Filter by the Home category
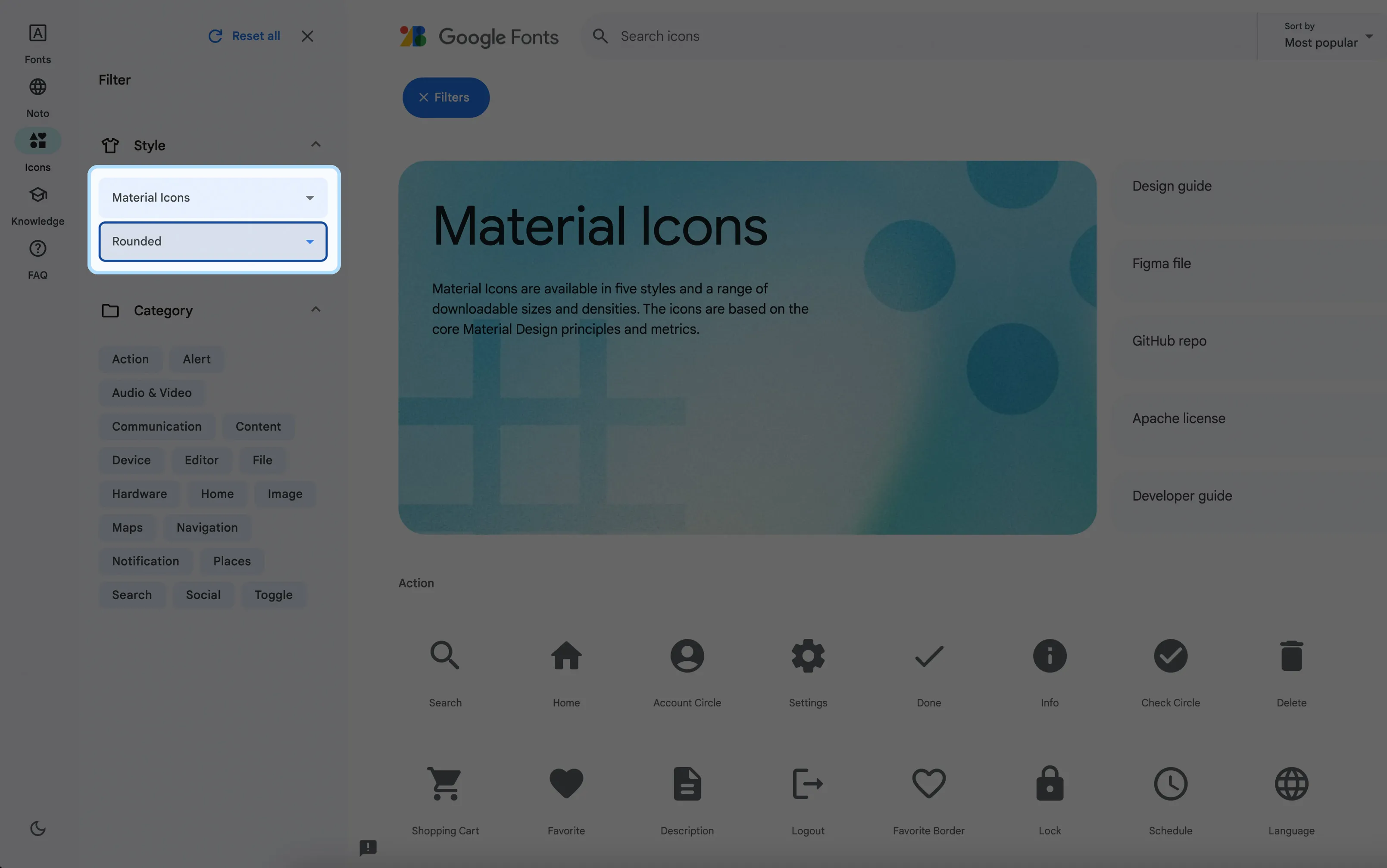The image size is (1387, 868). pos(217,494)
